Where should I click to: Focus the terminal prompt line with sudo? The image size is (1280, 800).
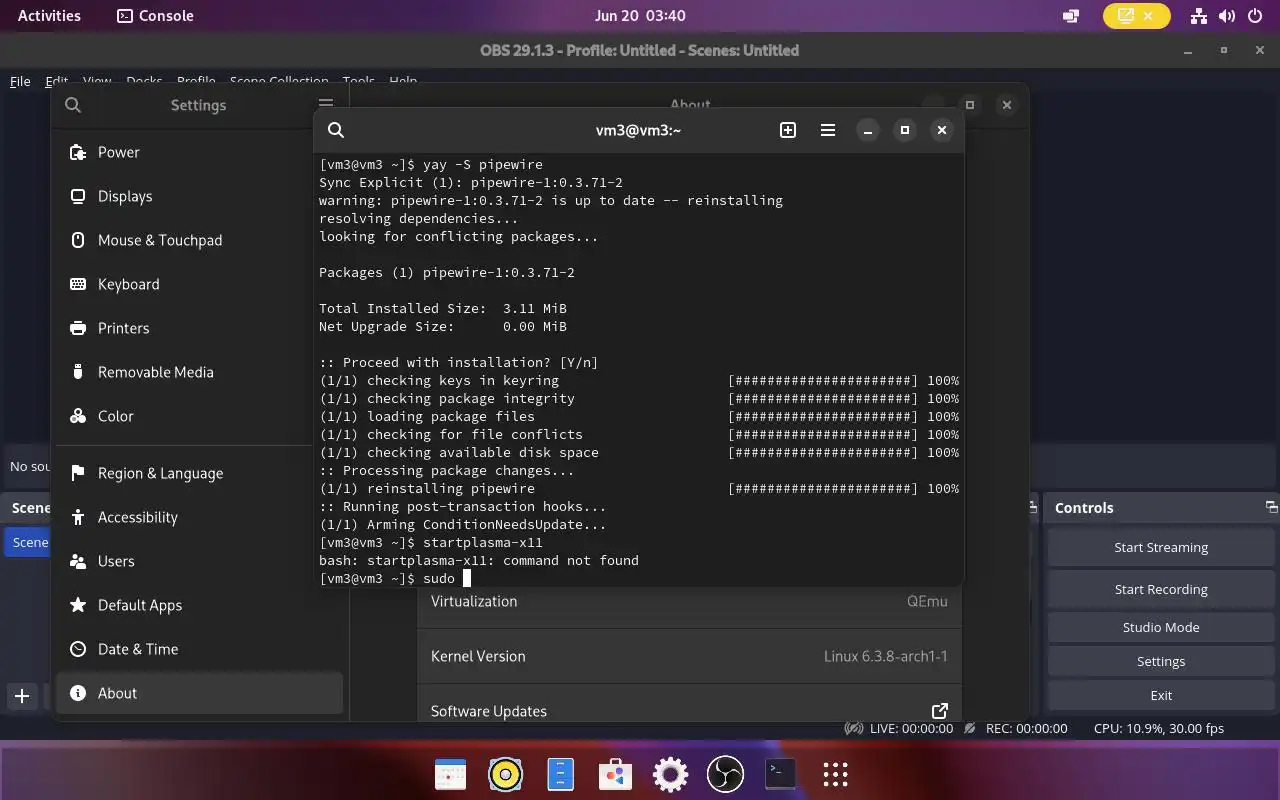click(x=394, y=578)
